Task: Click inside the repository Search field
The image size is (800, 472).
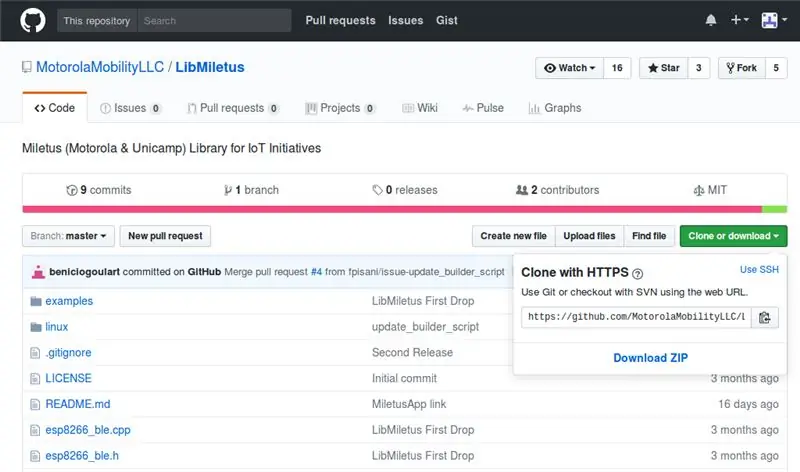Action: pos(214,21)
